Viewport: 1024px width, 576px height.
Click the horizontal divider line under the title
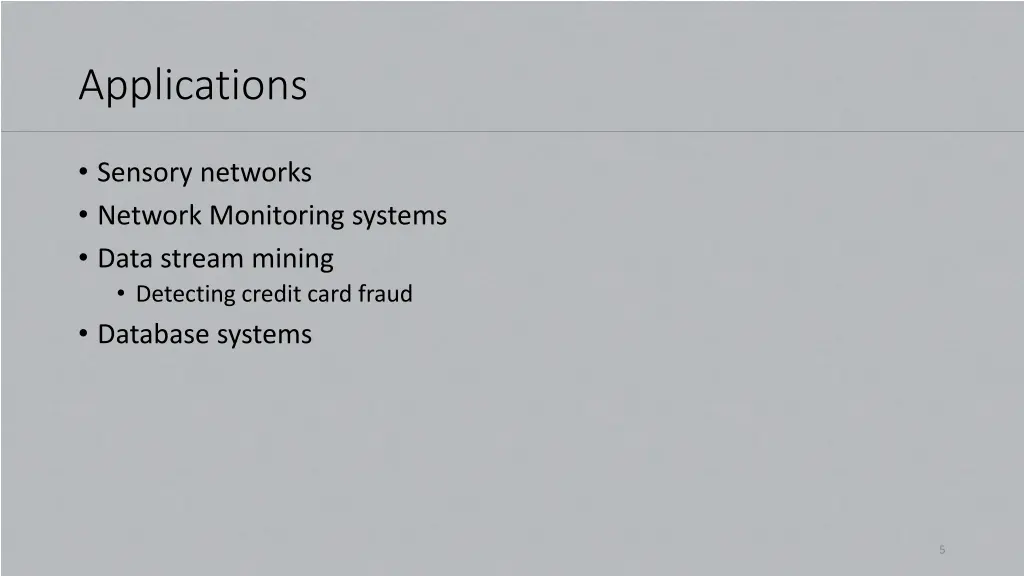512,131
